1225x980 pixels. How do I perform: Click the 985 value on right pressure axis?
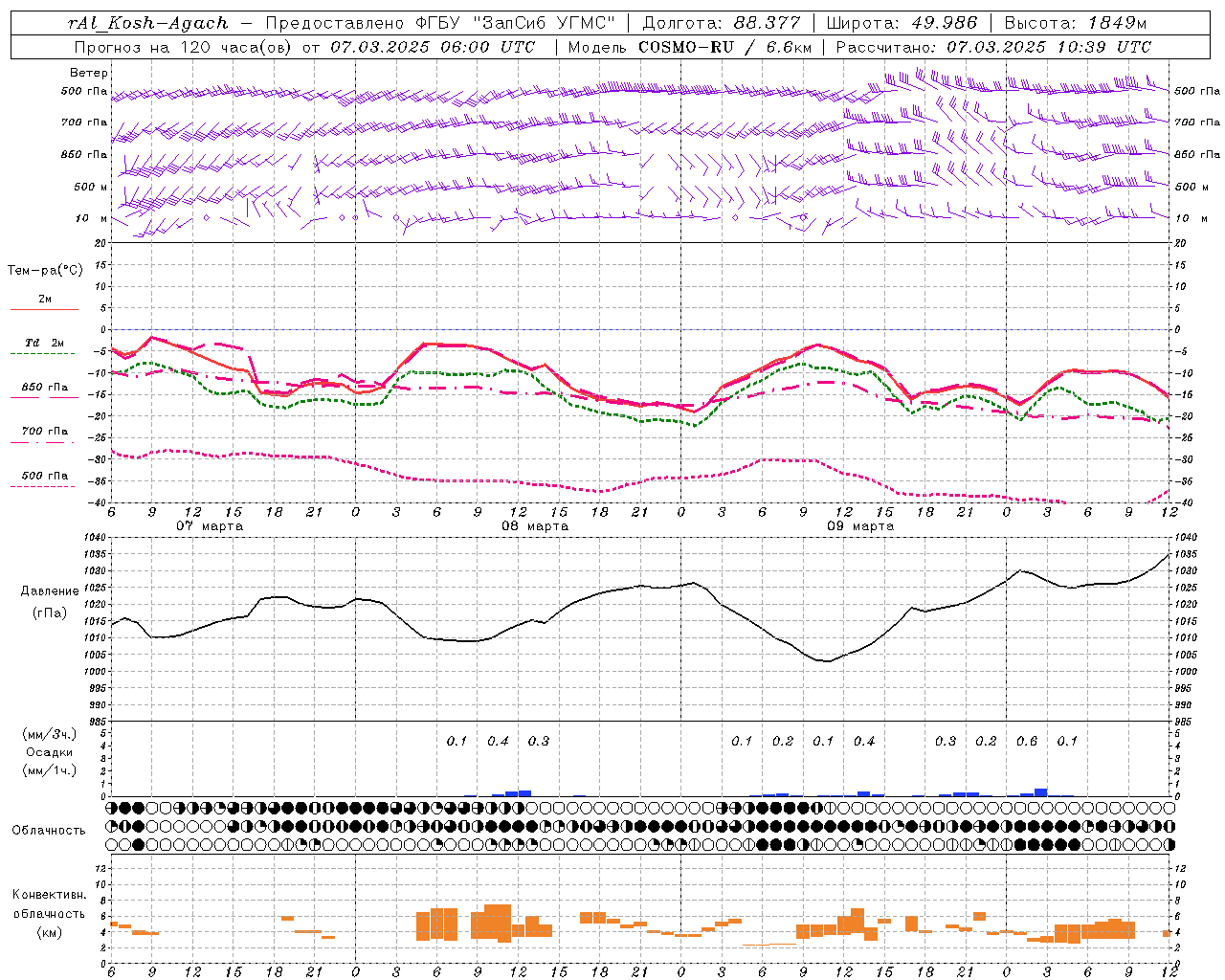(1185, 722)
